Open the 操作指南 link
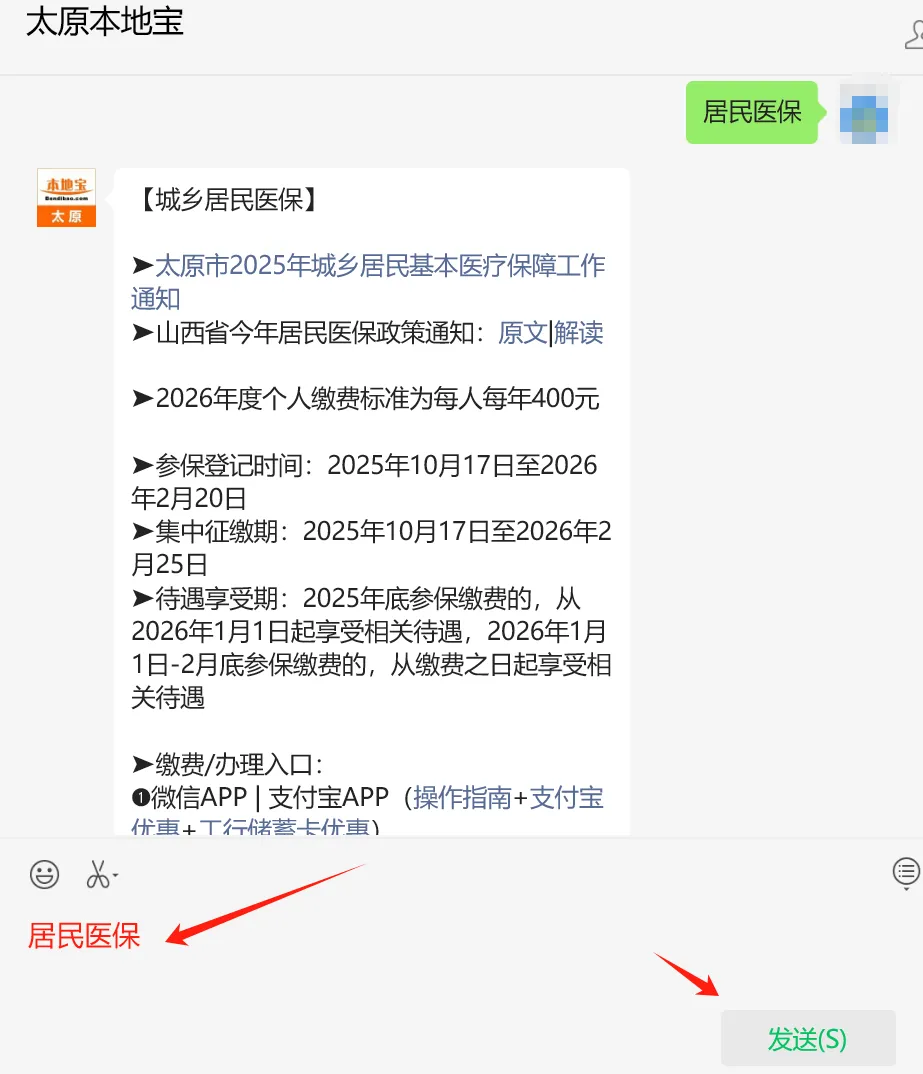 462,797
